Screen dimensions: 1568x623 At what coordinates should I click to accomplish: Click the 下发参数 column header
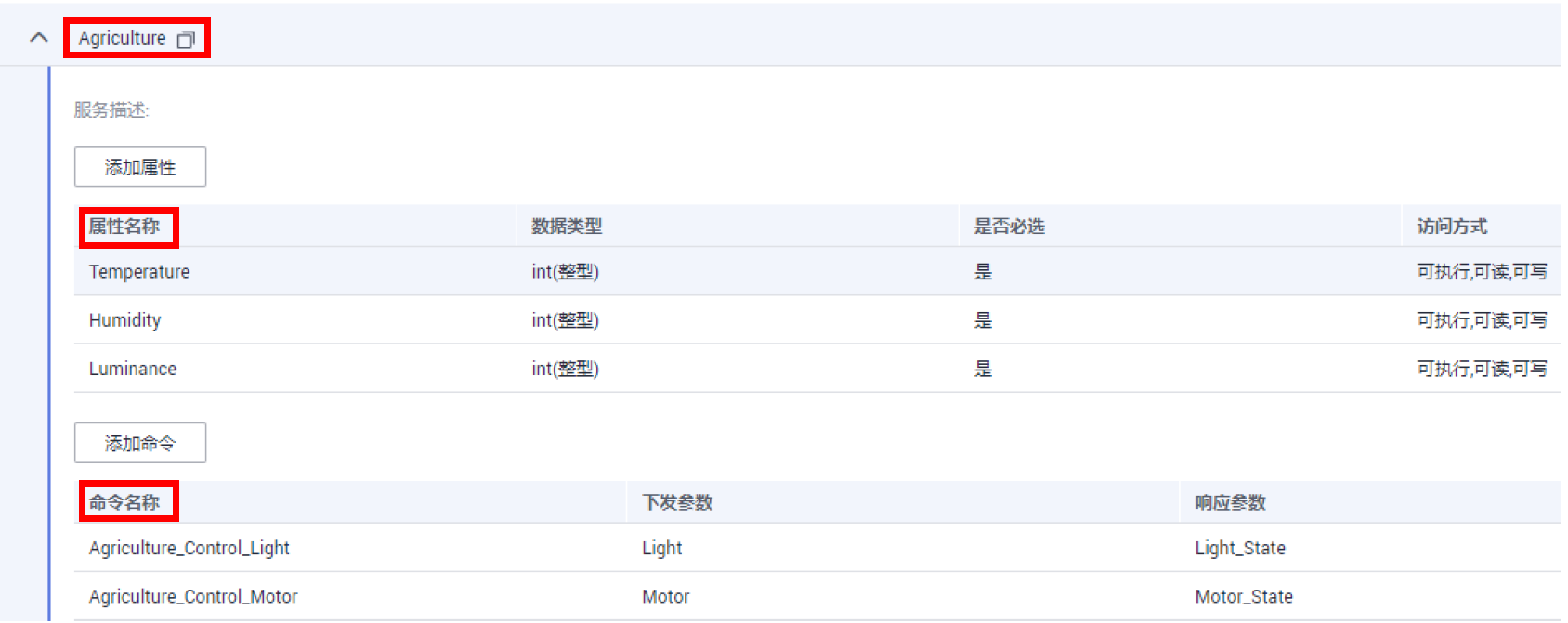tap(677, 502)
